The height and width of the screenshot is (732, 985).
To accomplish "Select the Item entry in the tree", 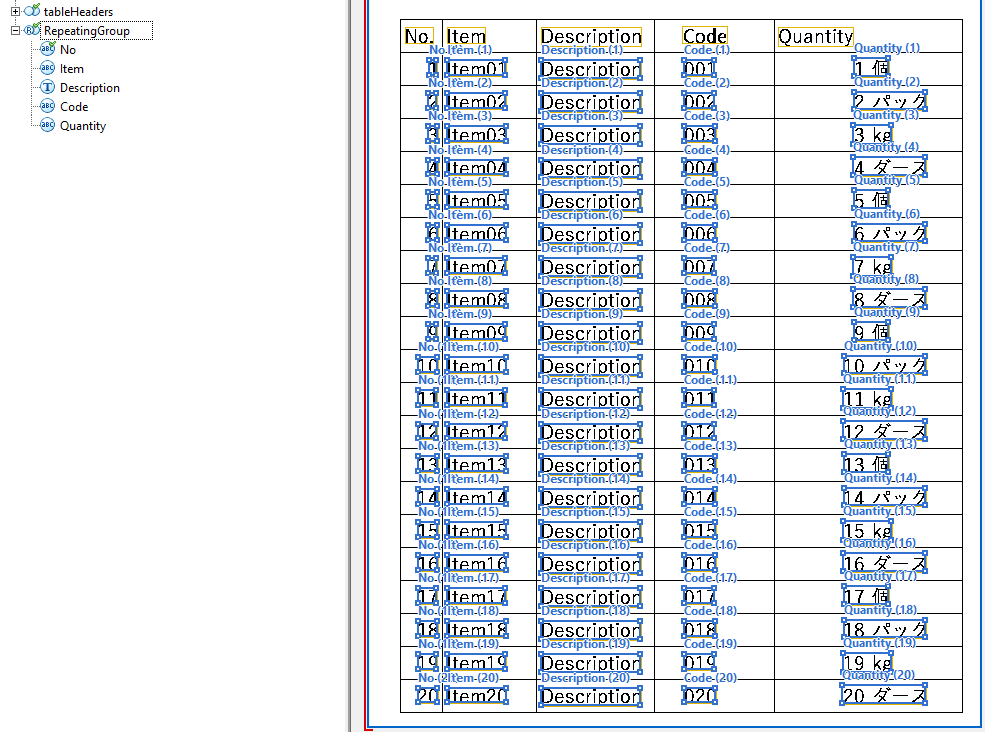I will tap(72, 68).
